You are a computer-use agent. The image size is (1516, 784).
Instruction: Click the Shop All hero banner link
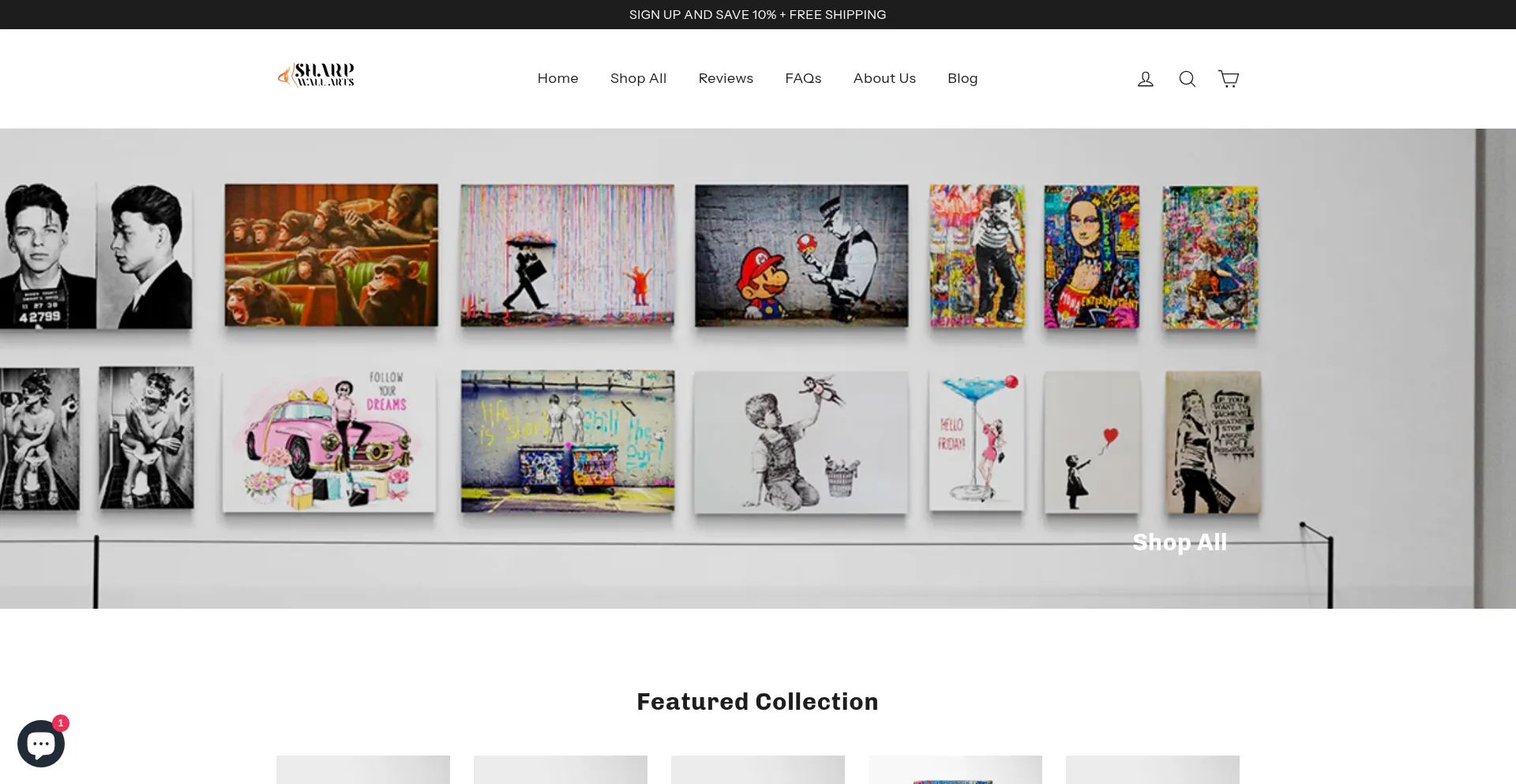(1180, 542)
